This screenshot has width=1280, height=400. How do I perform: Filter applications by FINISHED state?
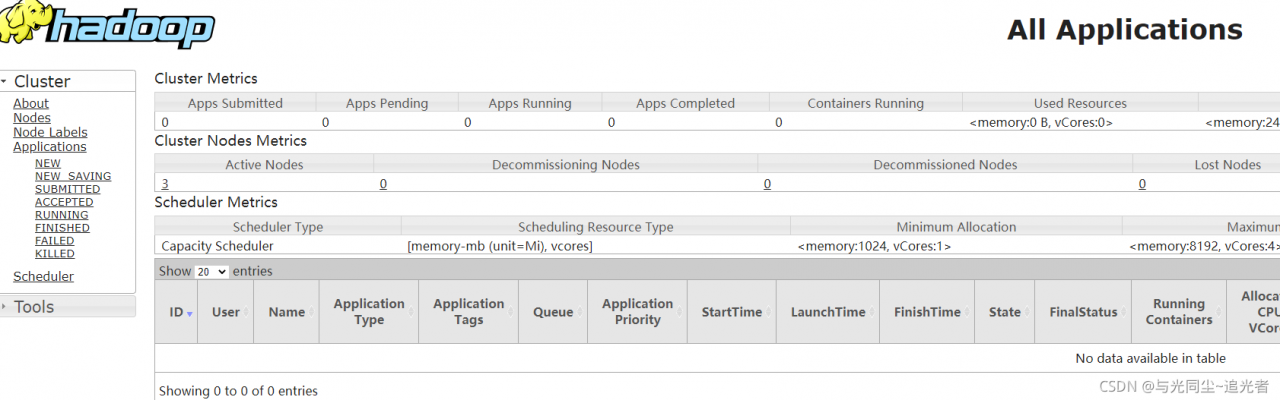(62, 228)
